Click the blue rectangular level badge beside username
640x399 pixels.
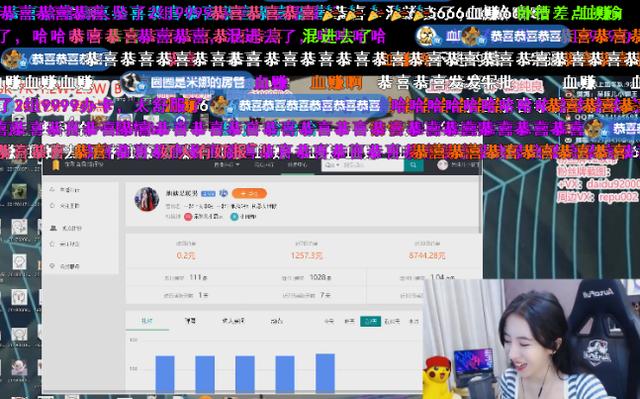tap(208, 193)
